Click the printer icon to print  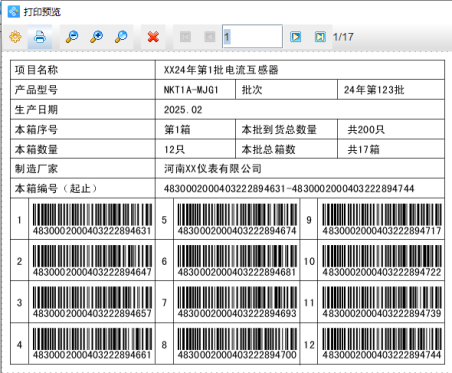pos(40,37)
